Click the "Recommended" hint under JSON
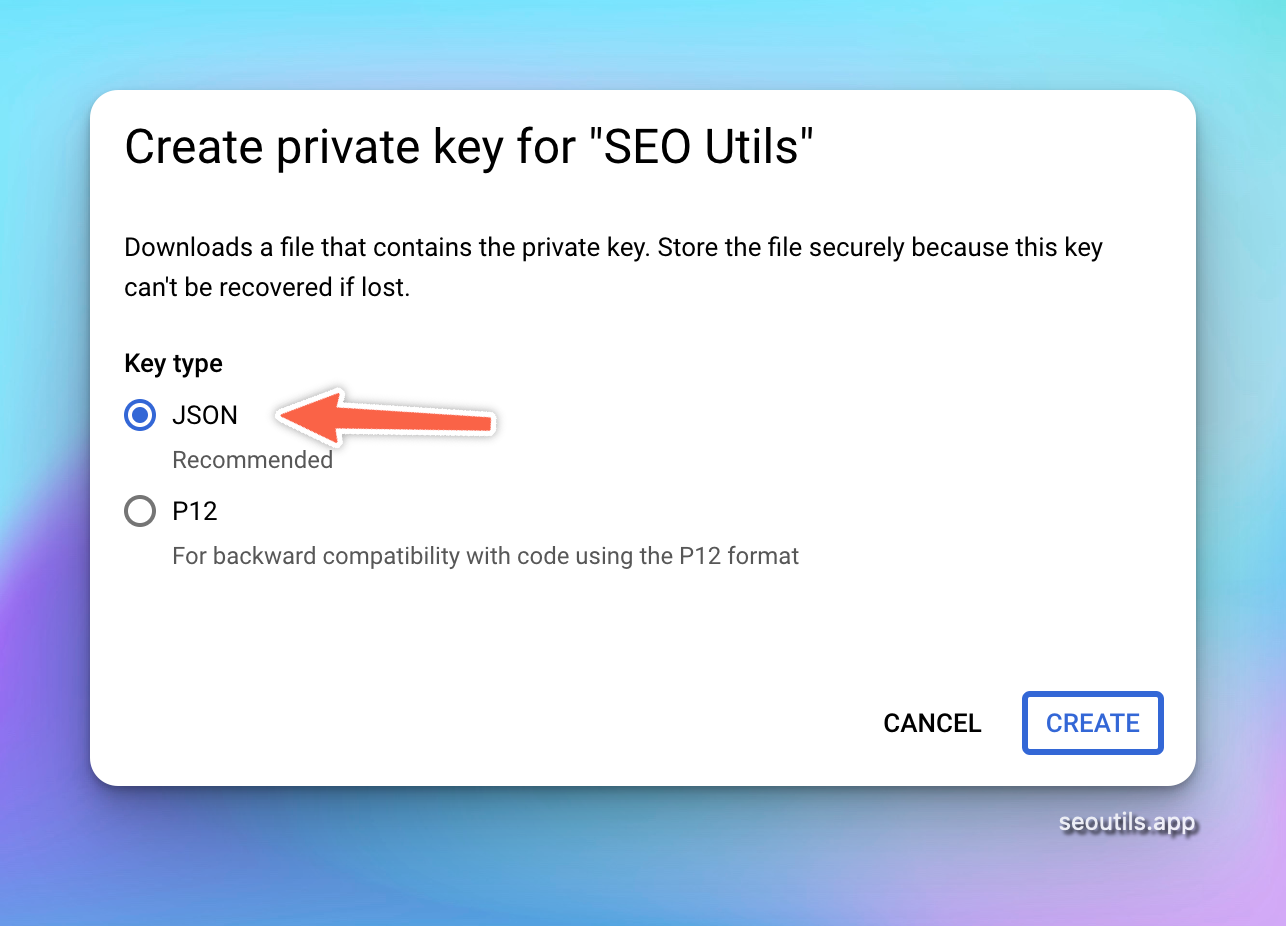 click(252, 460)
